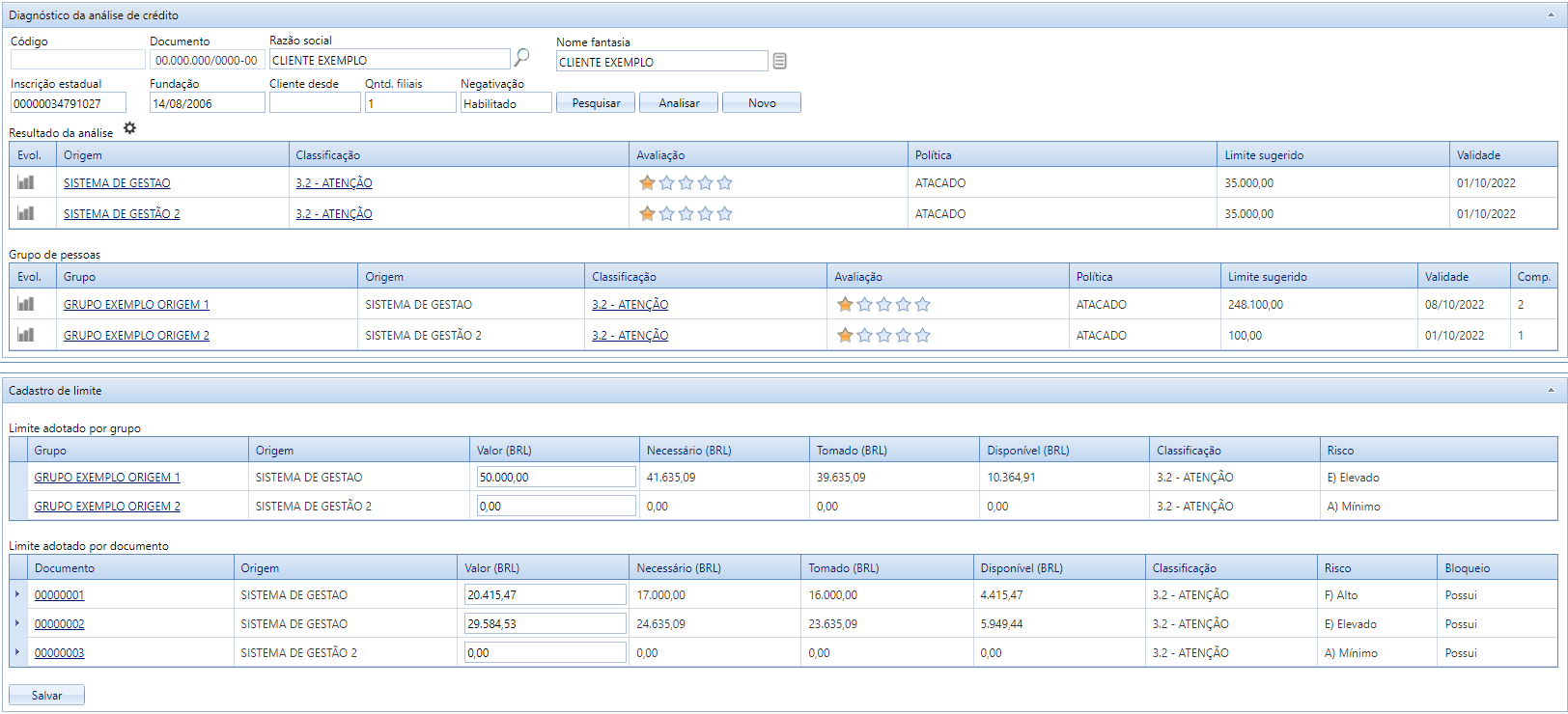The width and height of the screenshot is (1568, 714).
Task: Edit the 20.415,47 document limit value
Action: pos(546,594)
